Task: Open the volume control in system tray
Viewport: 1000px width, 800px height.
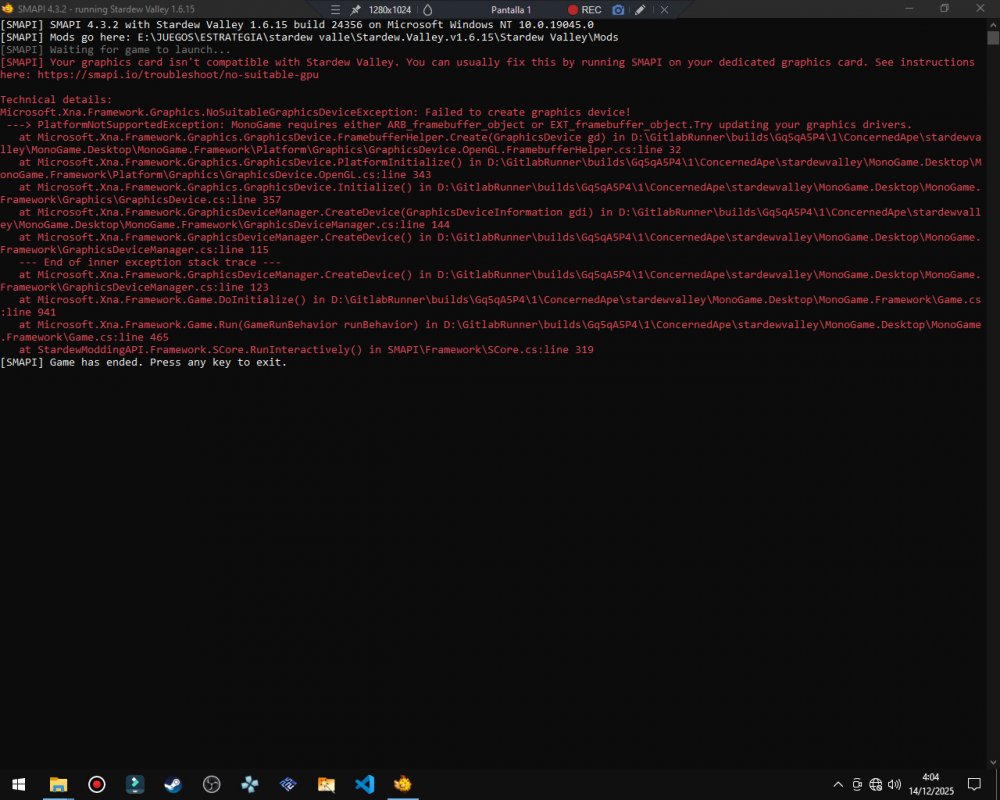Action: pyautogui.click(x=893, y=784)
